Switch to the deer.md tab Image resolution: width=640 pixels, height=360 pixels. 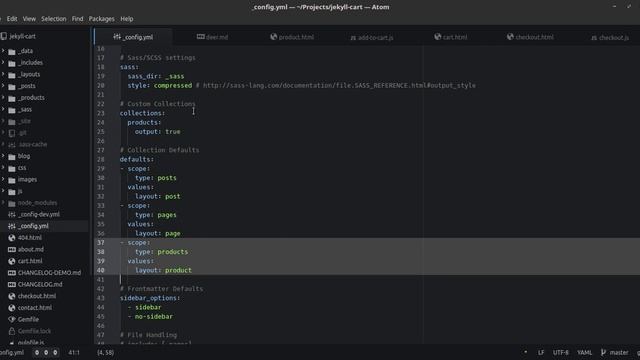[212, 37]
